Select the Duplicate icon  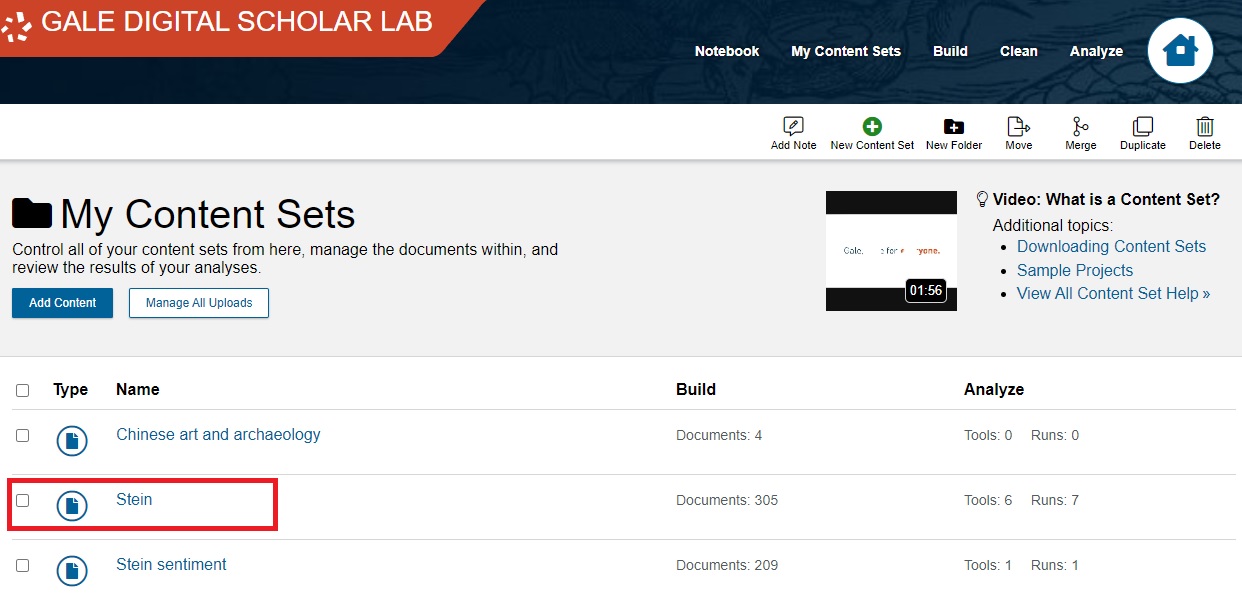click(1142, 127)
